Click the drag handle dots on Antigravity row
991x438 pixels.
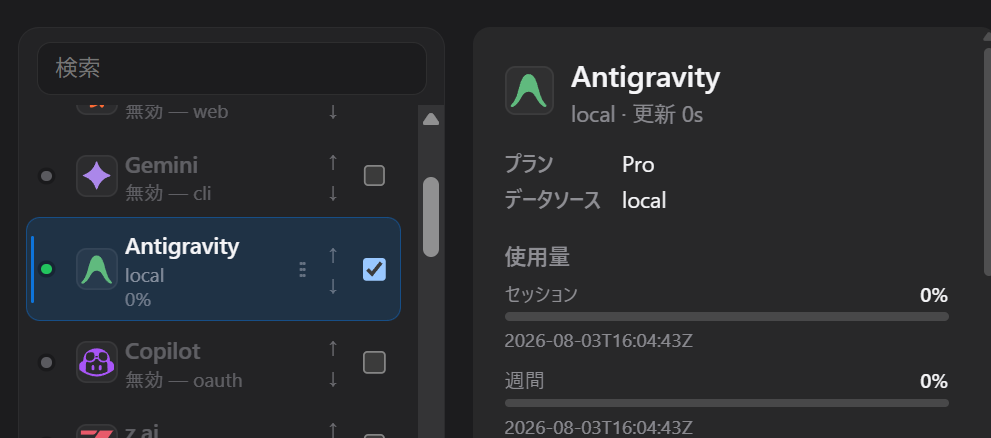pos(302,270)
